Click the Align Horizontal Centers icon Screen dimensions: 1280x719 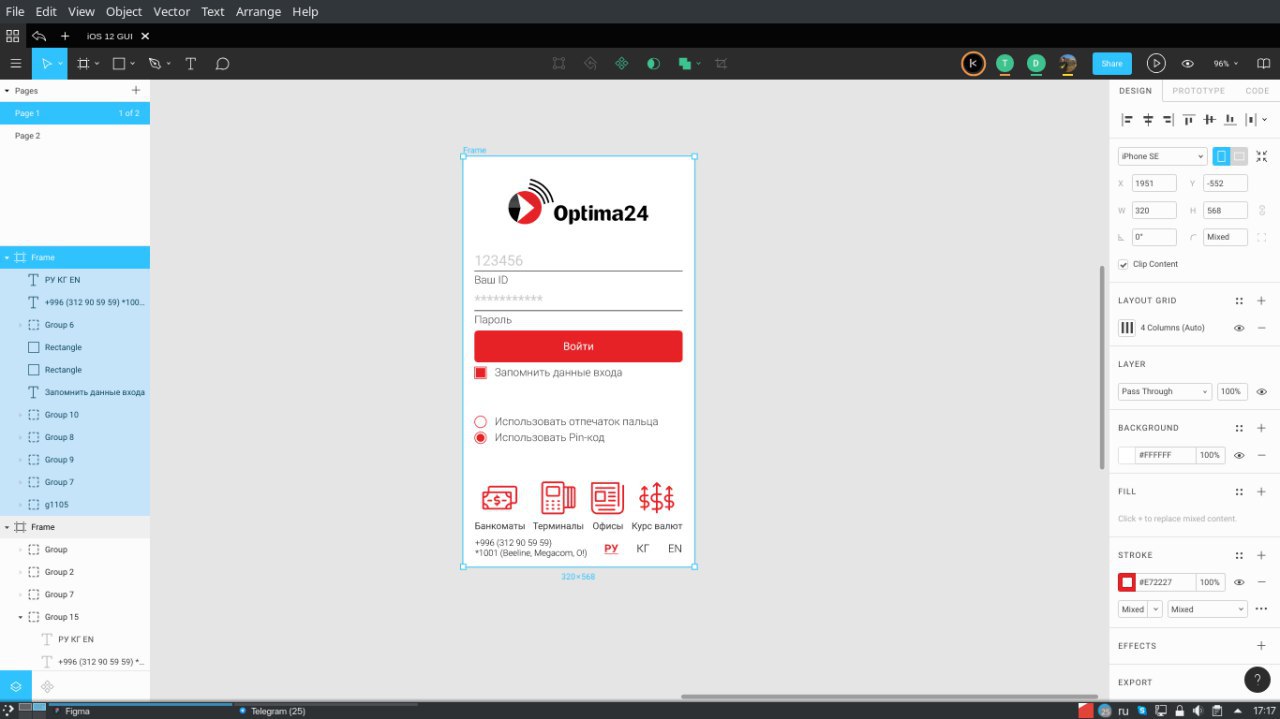(x=1148, y=119)
